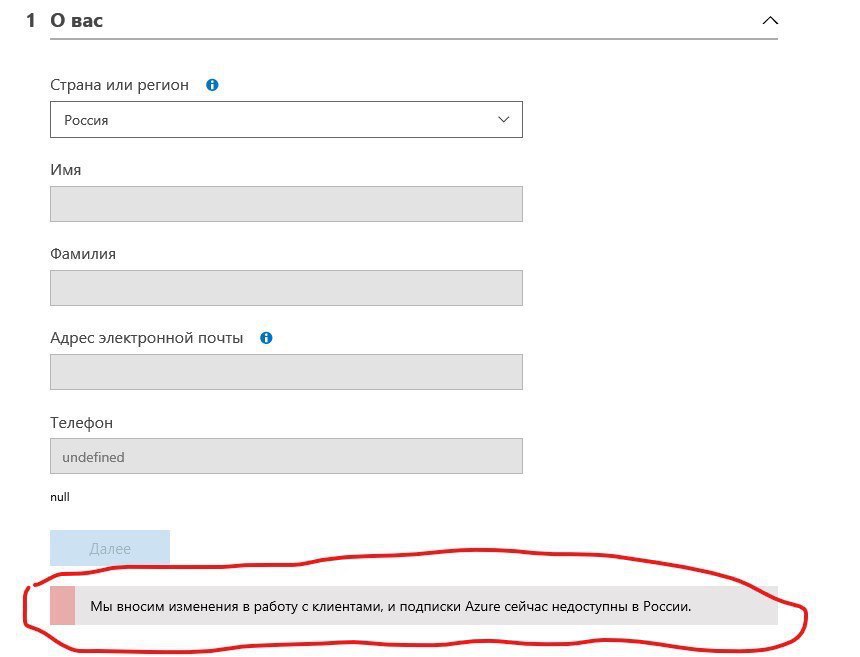Click the "Телефон" label
Screen dimensions: 860x657
coord(82,423)
